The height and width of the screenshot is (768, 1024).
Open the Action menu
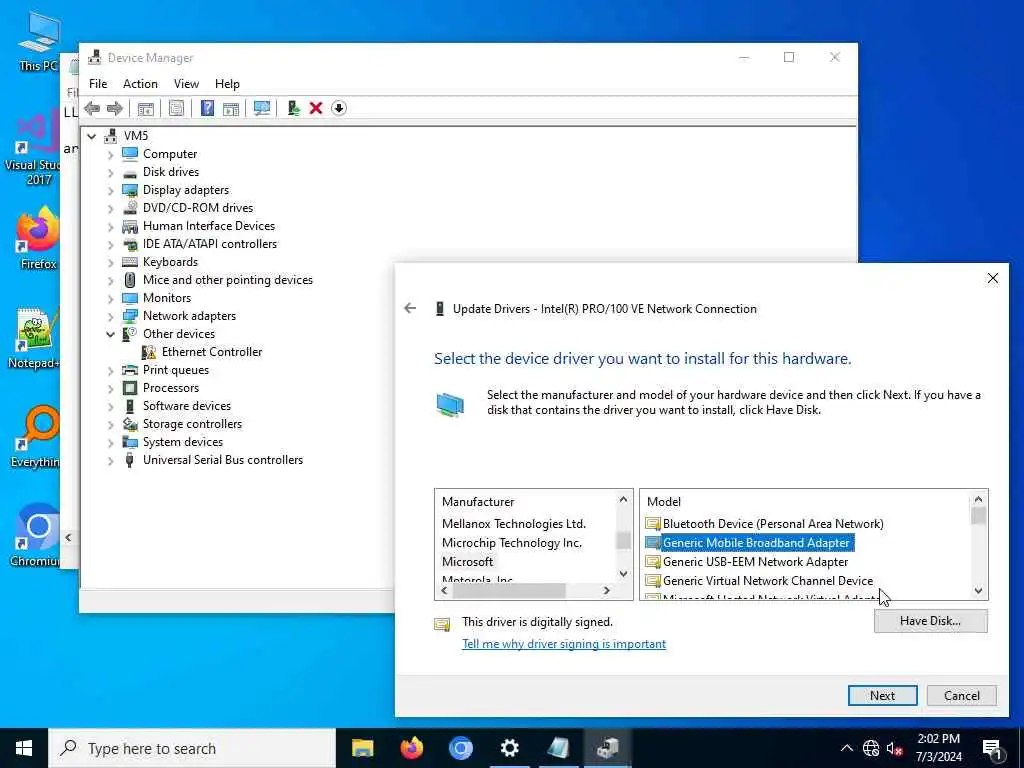(x=140, y=84)
